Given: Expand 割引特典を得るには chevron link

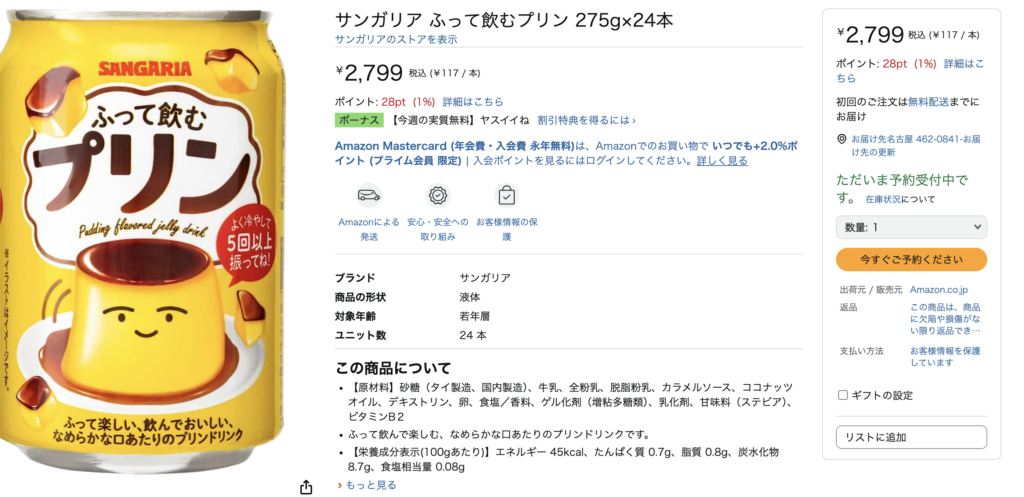Looking at the screenshot, I should point(586,120).
